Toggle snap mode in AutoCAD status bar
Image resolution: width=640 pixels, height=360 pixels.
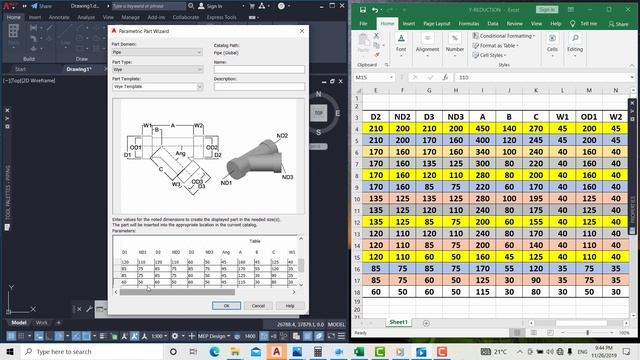(x=21, y=336)
